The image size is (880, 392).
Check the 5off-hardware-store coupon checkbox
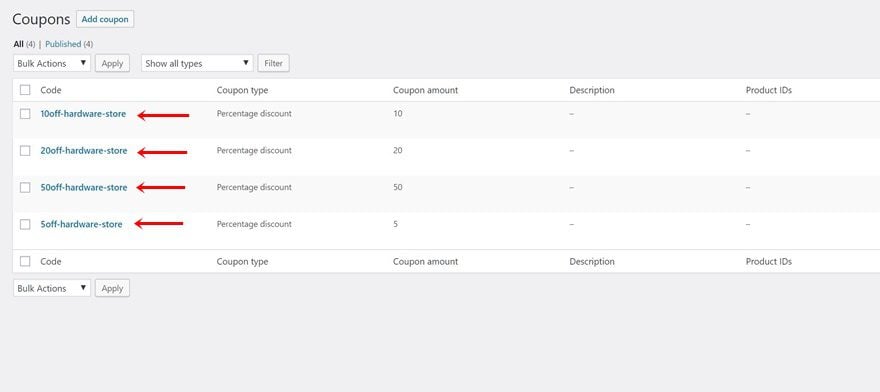[x=25, y=225]
